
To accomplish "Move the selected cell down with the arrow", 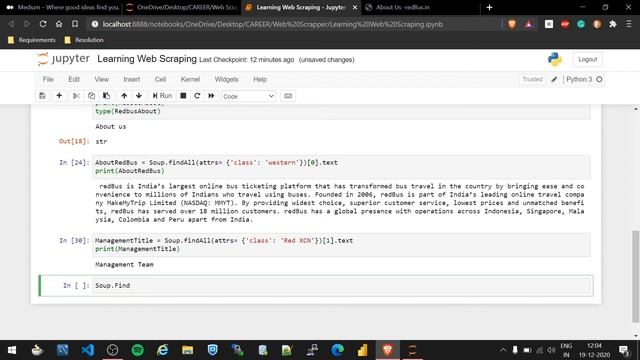I will click(x=139, y=96).
